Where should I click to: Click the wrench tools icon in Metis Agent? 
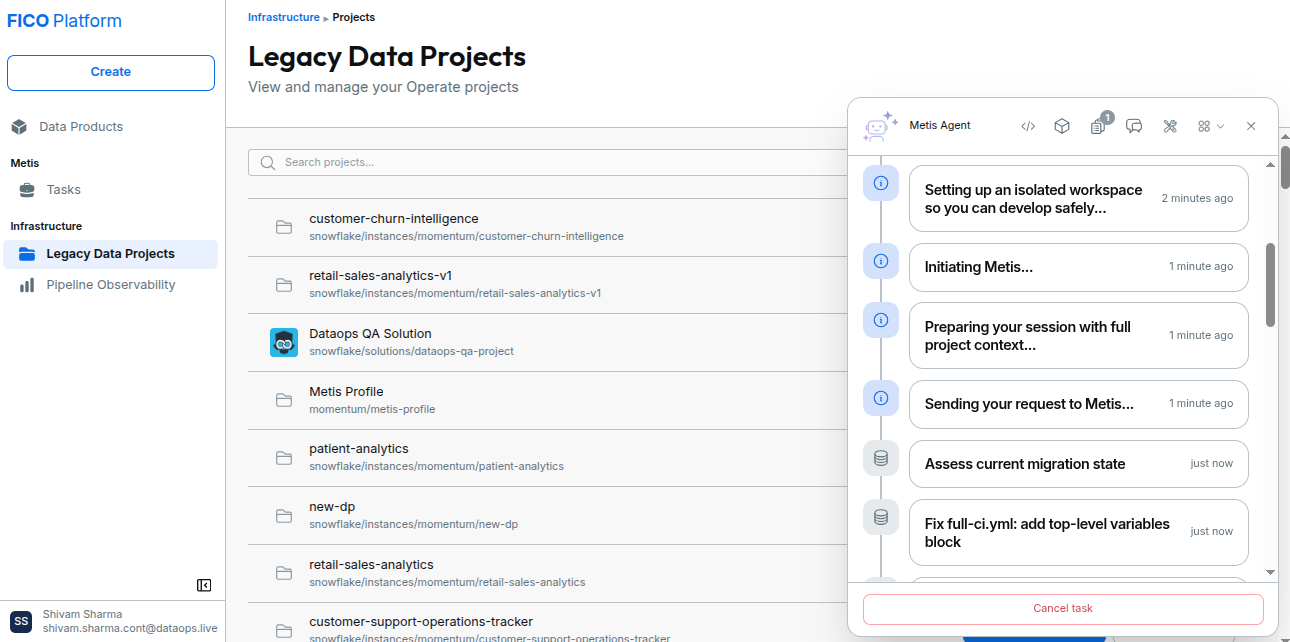(1170, 126)
